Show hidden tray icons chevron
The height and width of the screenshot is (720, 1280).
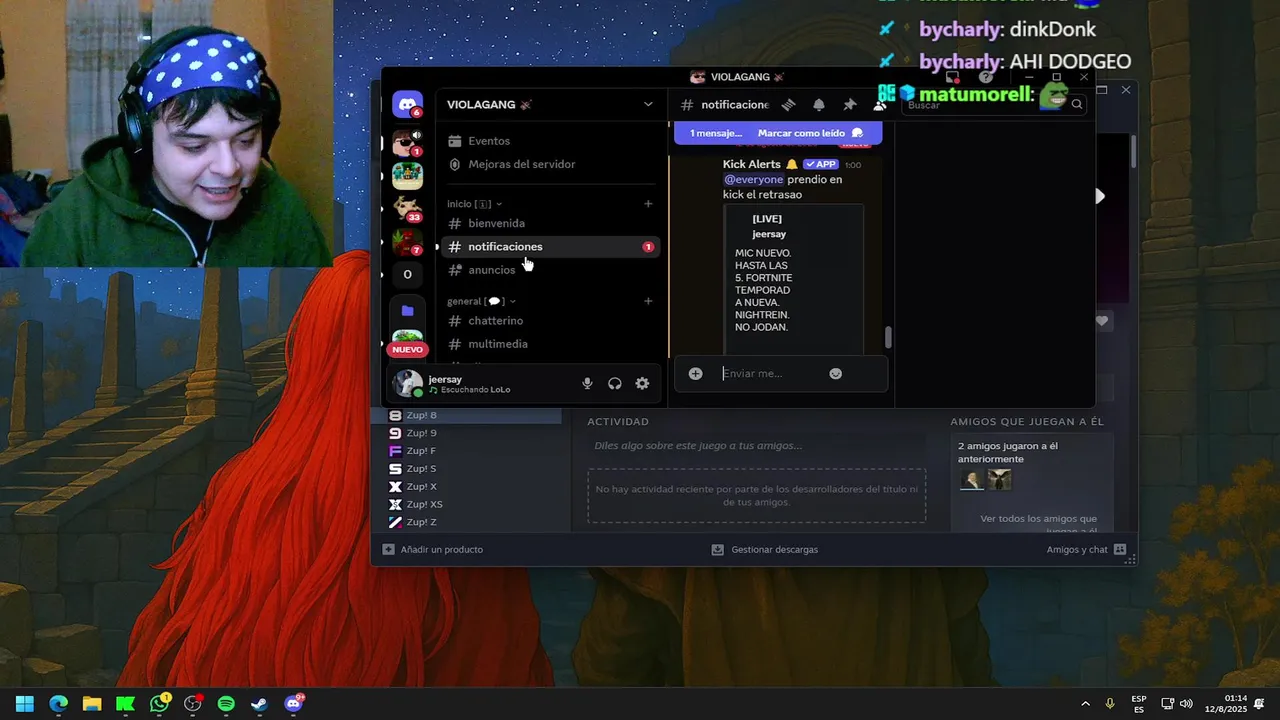pyautogui.click(x=1085, y=704)
